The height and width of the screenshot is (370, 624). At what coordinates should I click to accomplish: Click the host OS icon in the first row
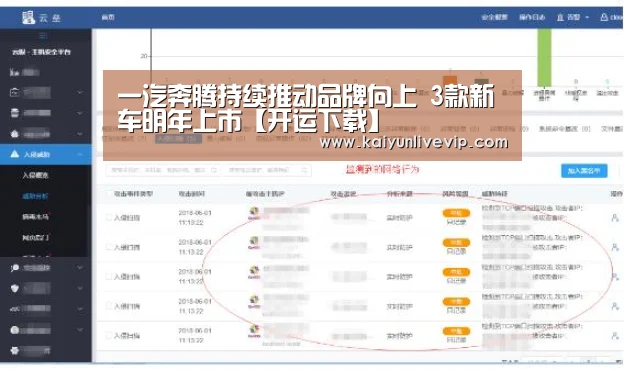pyautogui.click(x=254, y=213)
